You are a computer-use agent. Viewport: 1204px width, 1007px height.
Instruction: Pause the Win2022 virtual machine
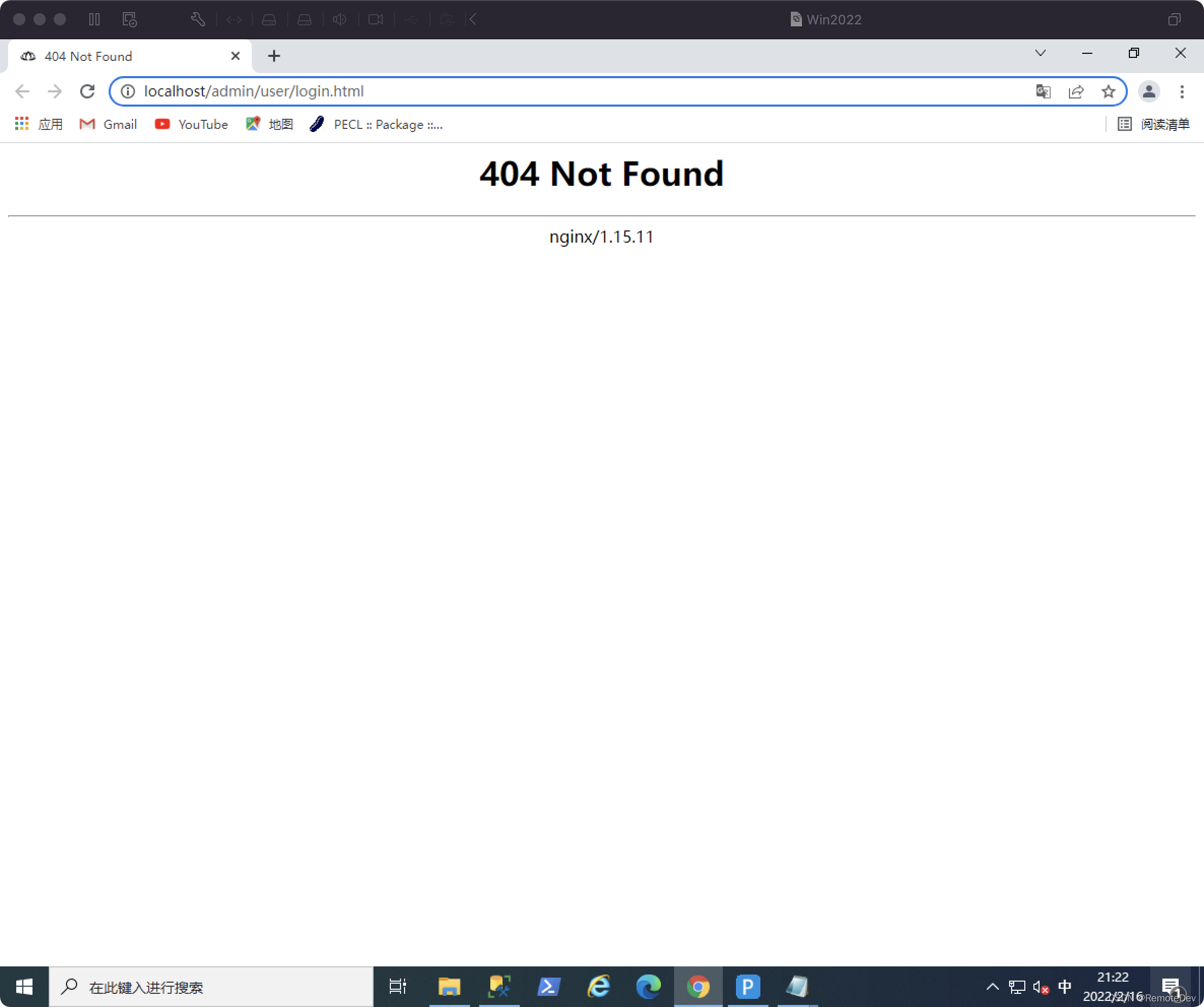[94, 19]
